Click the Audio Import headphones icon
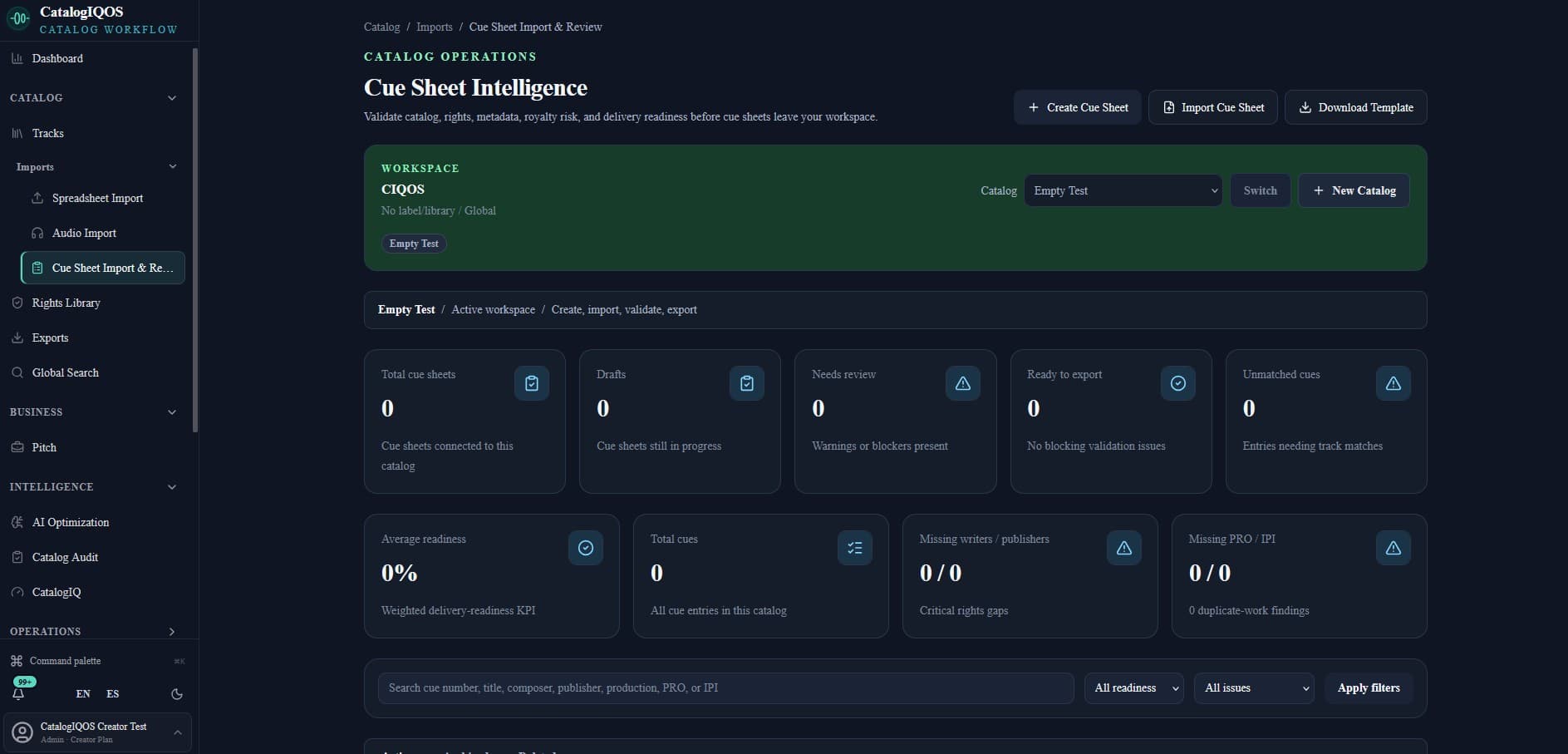Image resolution: width=1568 pixels, height=754 pixels. click(37, 233)
